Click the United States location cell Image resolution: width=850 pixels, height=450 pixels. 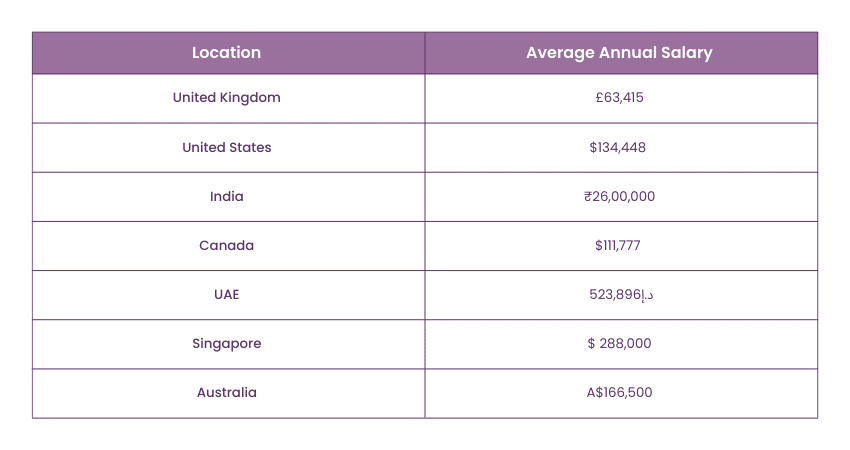227,147
